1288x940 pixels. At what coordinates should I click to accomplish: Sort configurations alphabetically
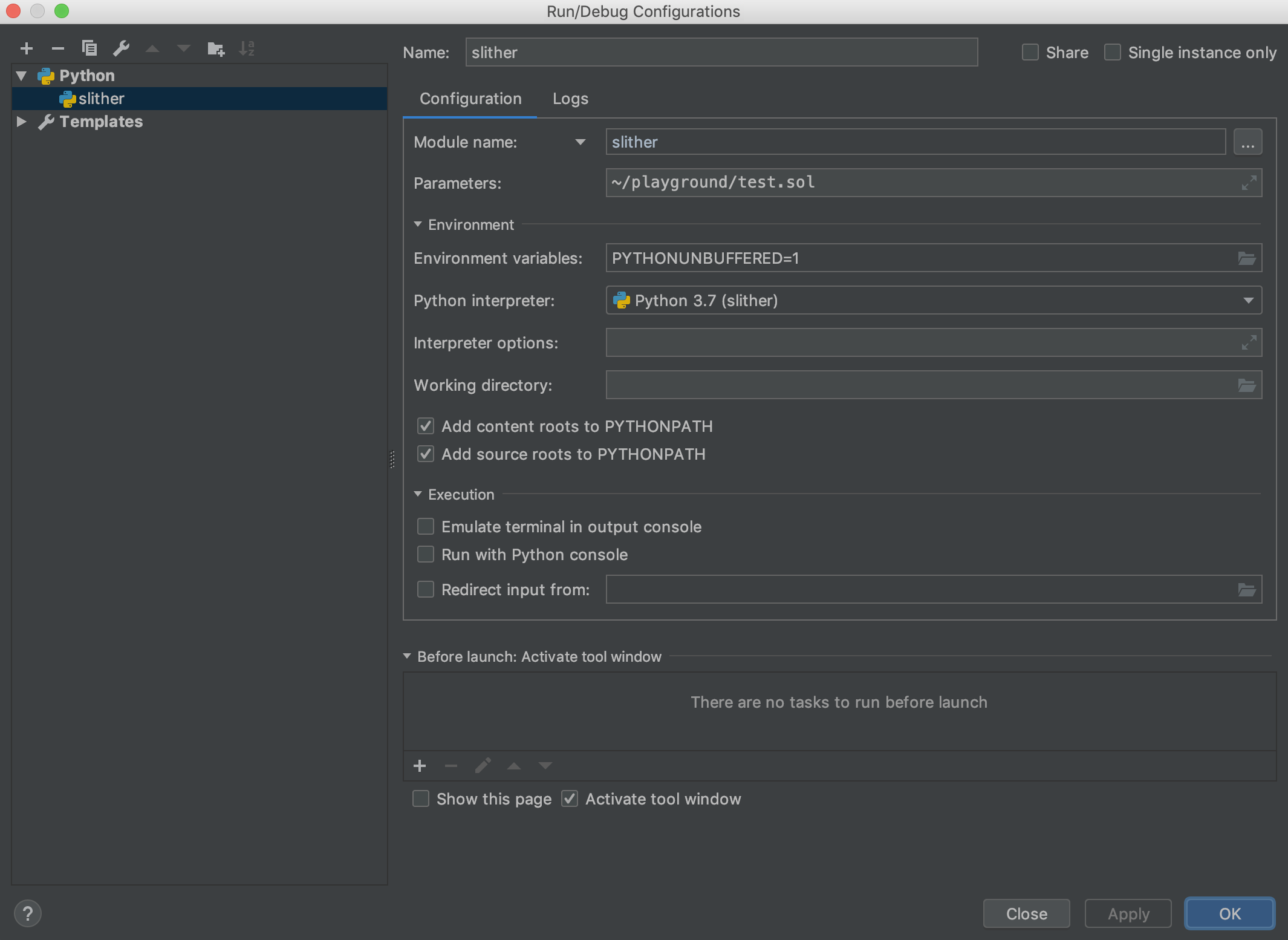247,48
